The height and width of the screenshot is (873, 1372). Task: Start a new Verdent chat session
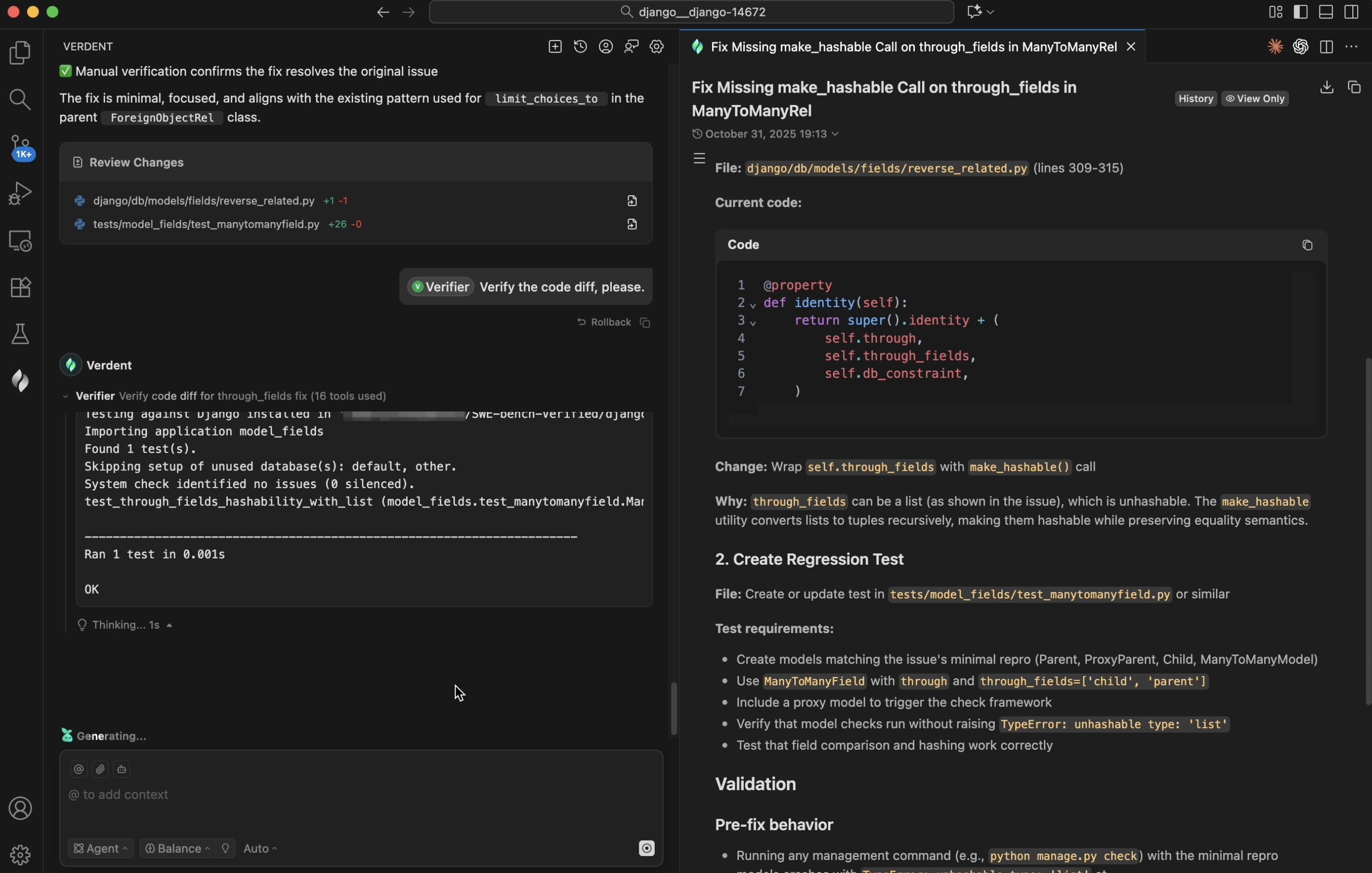(x=554, y=47)
